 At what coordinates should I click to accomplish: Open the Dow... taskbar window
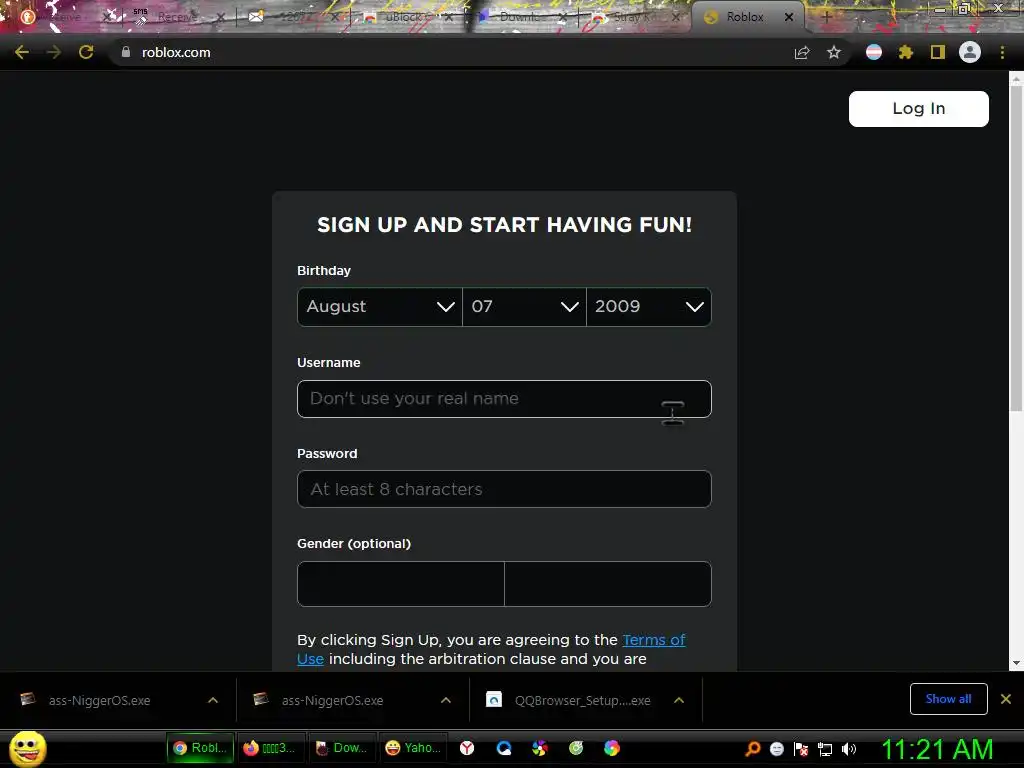point(340,748)
